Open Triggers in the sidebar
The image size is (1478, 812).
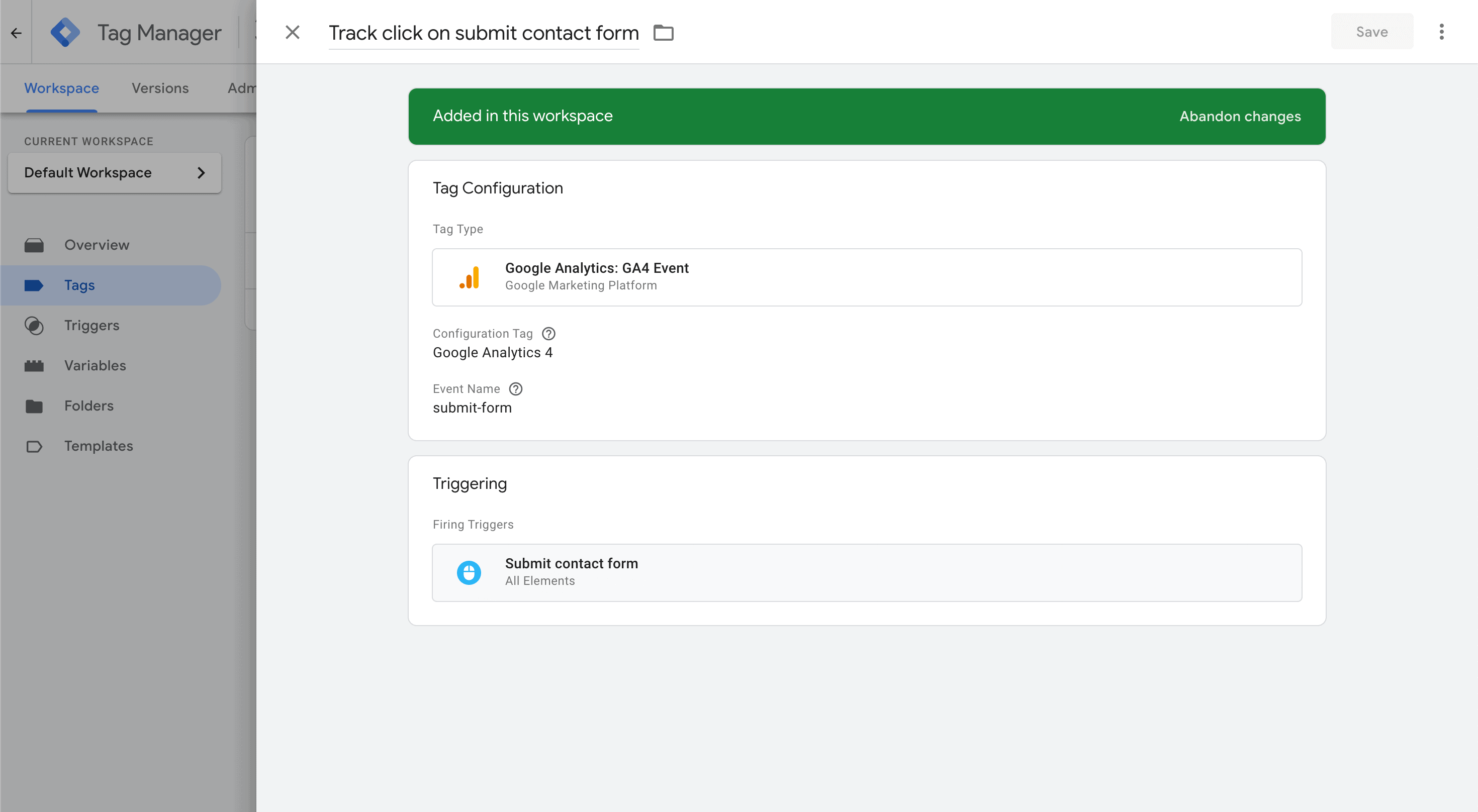92,325
